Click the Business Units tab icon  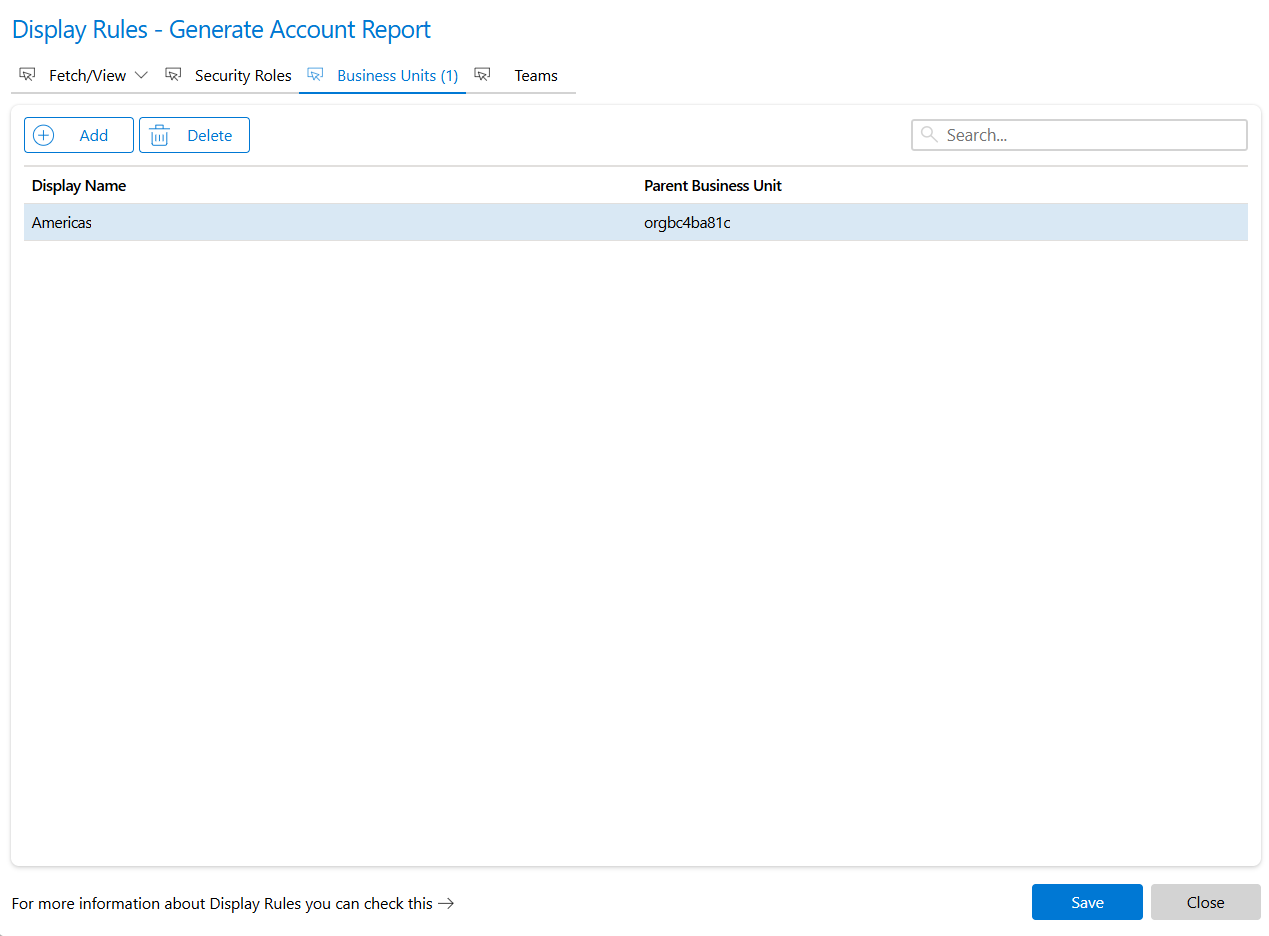tap(316, 75)
